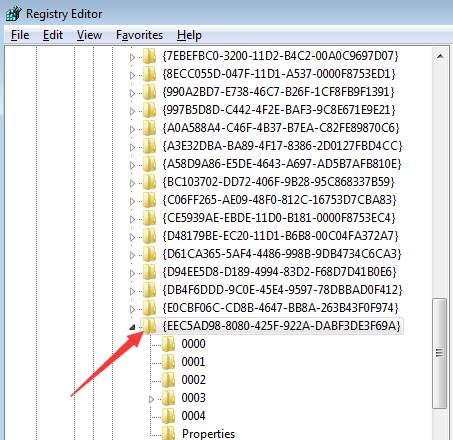Select the {A3E32DBA-BA89-4F17-8386-2D0127FBD4CC} key label

pyautogui.click(x=282, y=146)
